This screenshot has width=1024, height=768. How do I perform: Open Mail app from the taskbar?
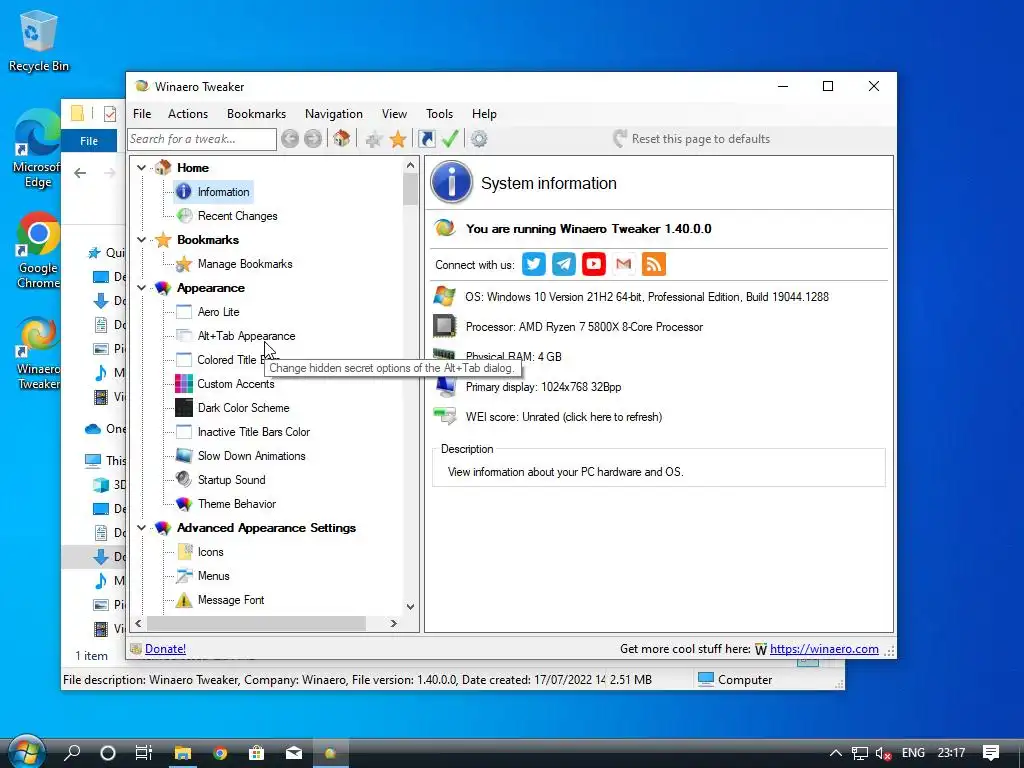click(294, 752)
